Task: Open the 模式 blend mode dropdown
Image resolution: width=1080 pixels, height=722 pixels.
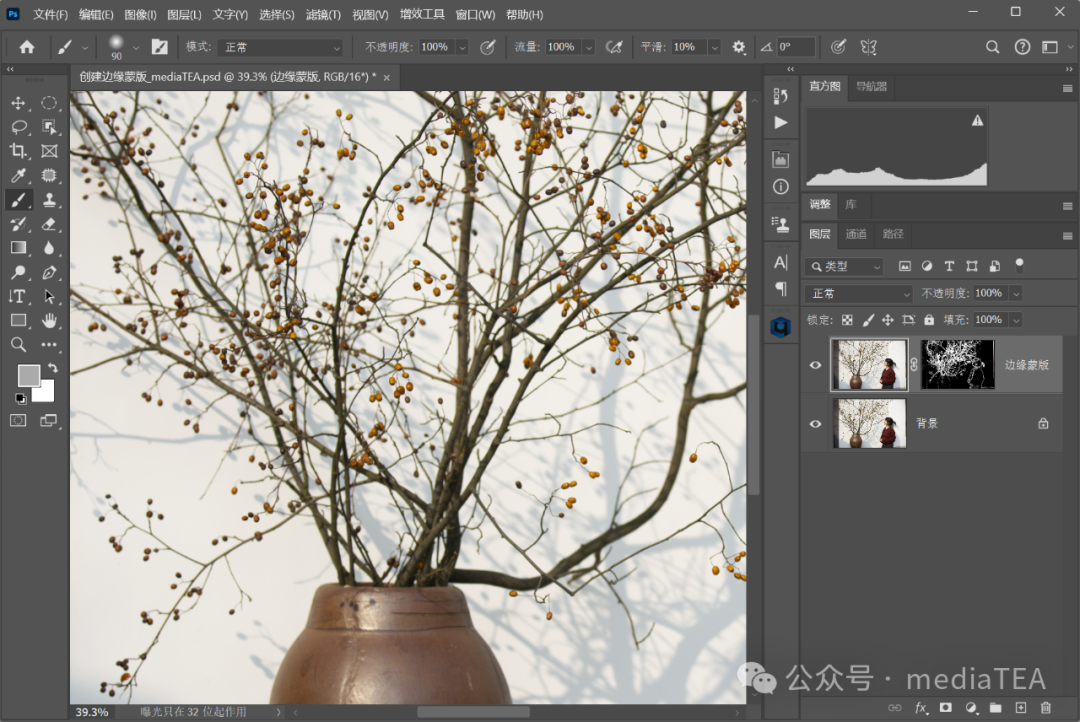Action: pyautogui.click(x=280, y=48)
